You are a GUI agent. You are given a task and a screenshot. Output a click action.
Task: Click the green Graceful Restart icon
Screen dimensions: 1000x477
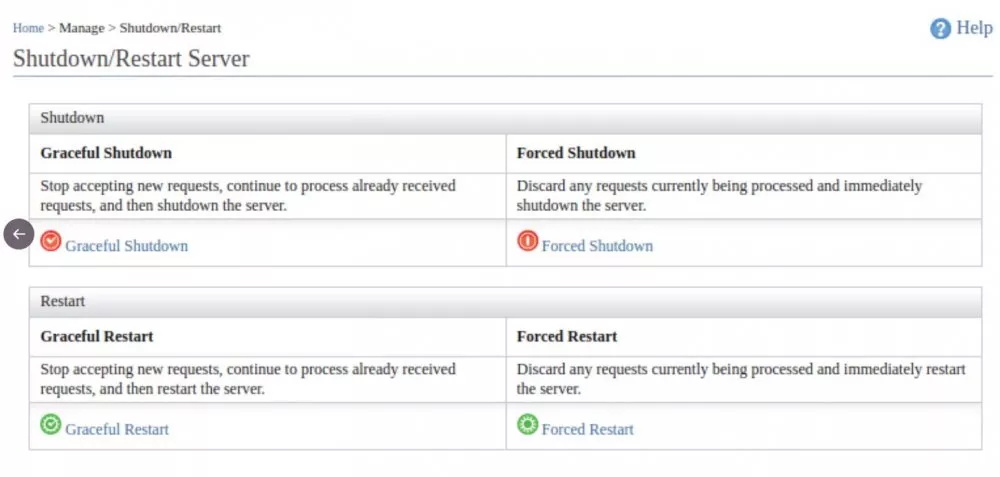51,425
